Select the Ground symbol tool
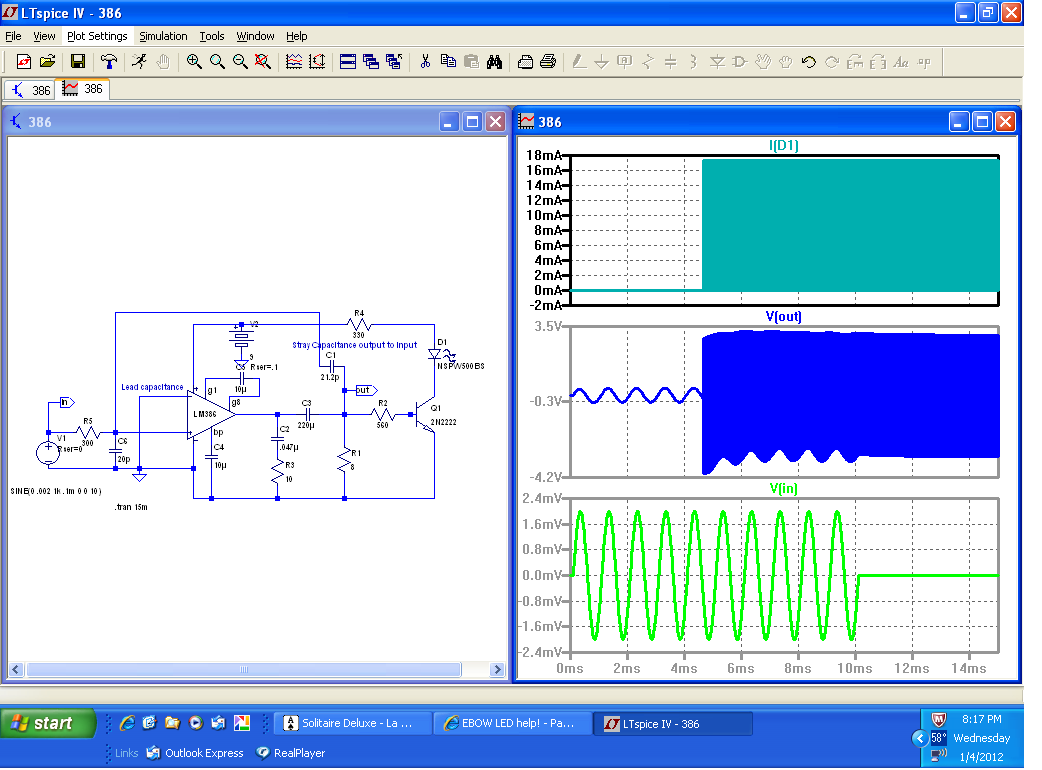The width and height of the screenshot is (1042, 770). [601, 62]
